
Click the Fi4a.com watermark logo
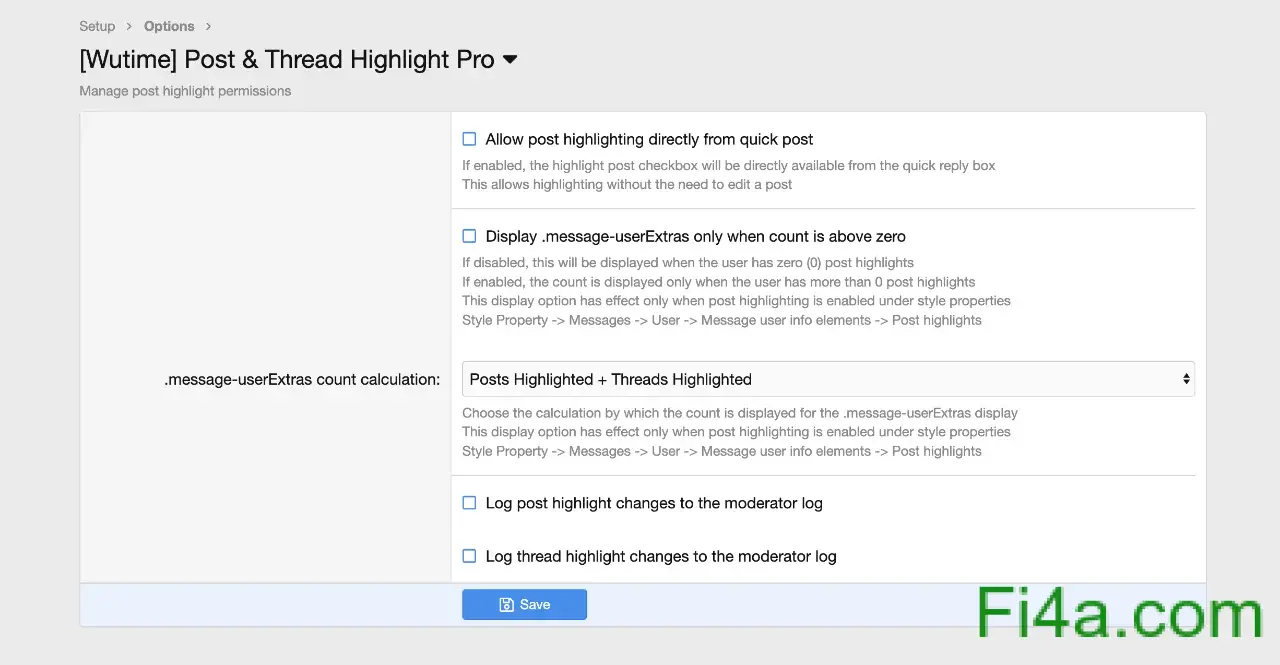(1120, 613)
